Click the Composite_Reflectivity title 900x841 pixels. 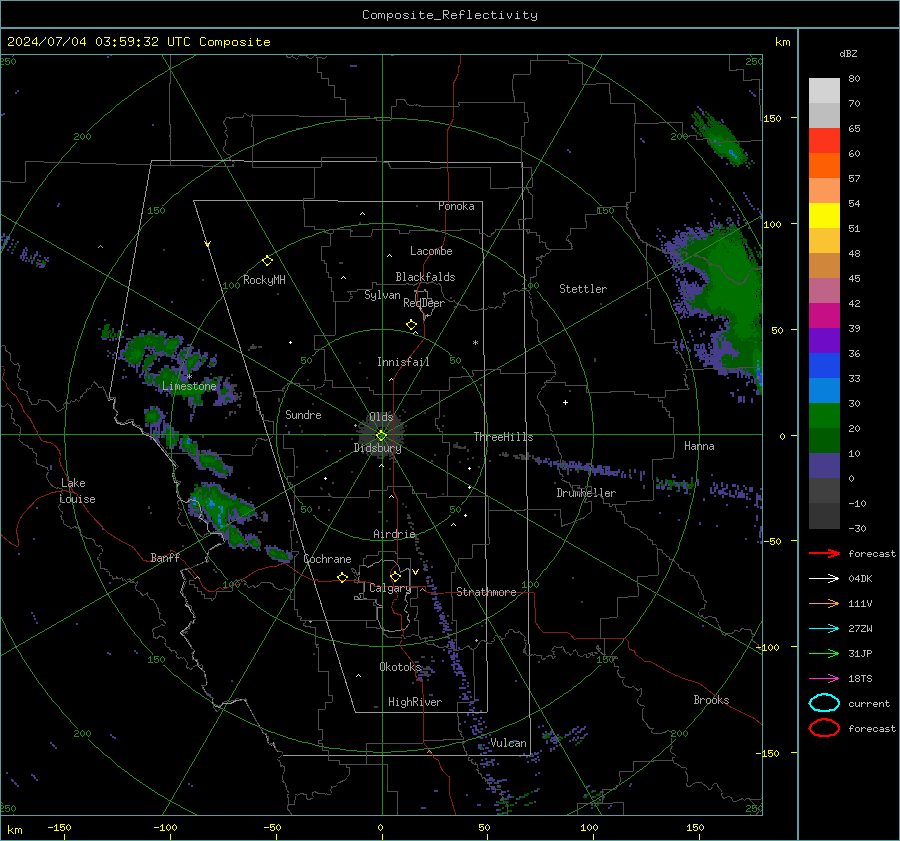(449, 15)
